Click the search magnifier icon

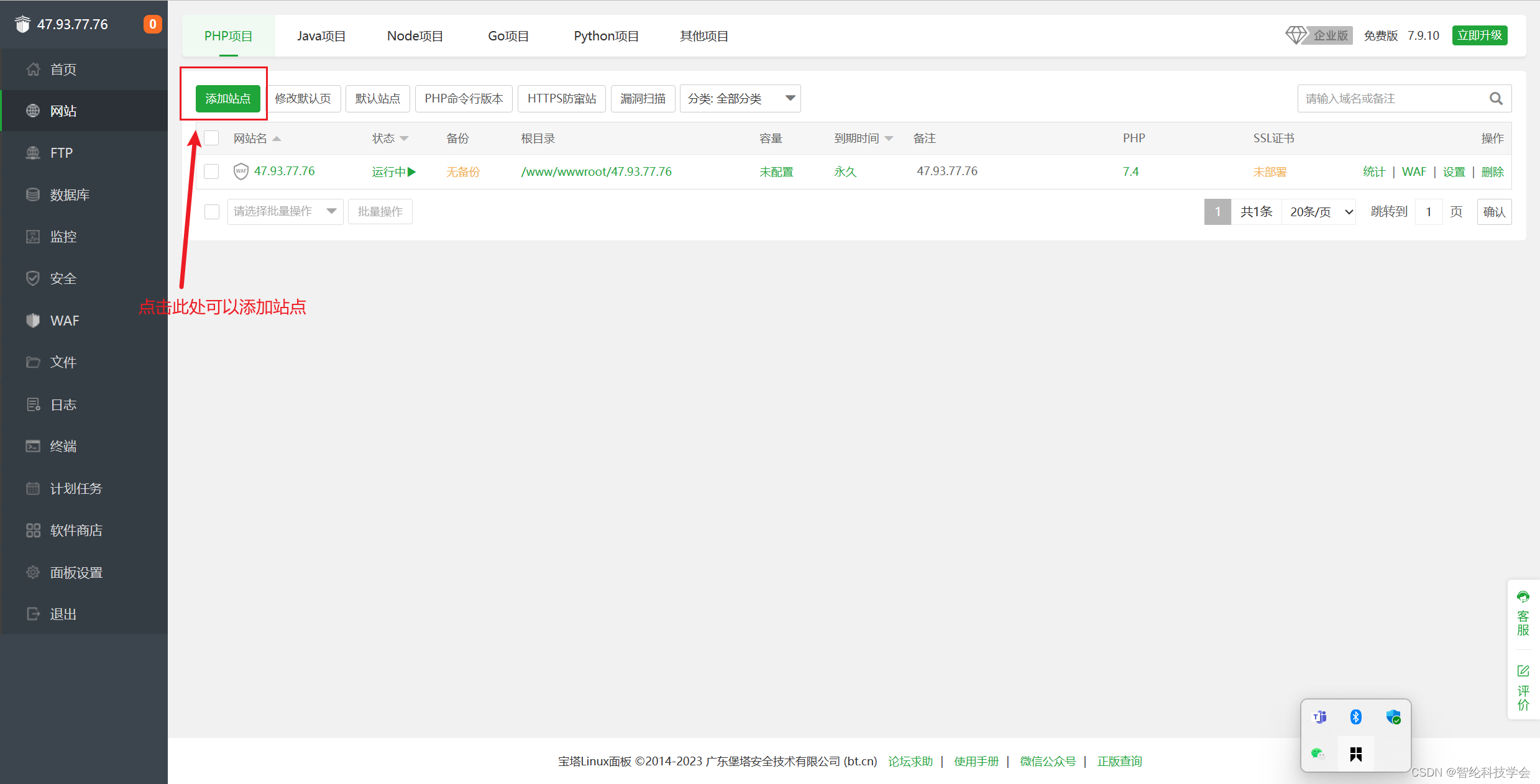click(1496, 99)
